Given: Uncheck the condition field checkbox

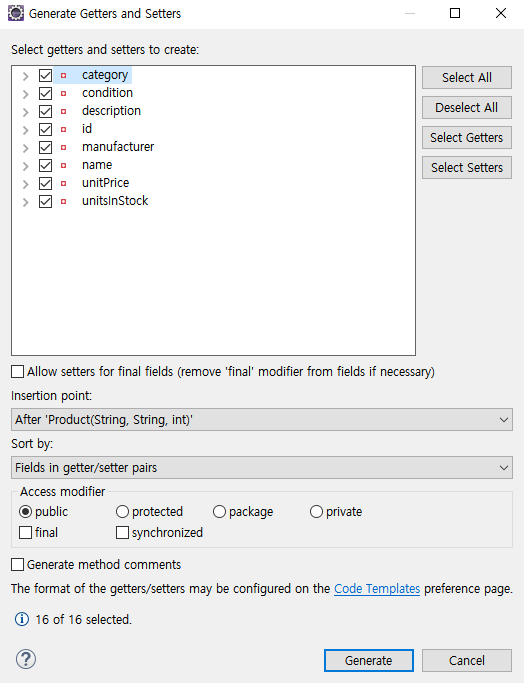Looking at the screenshot, I should pos(45,93).
